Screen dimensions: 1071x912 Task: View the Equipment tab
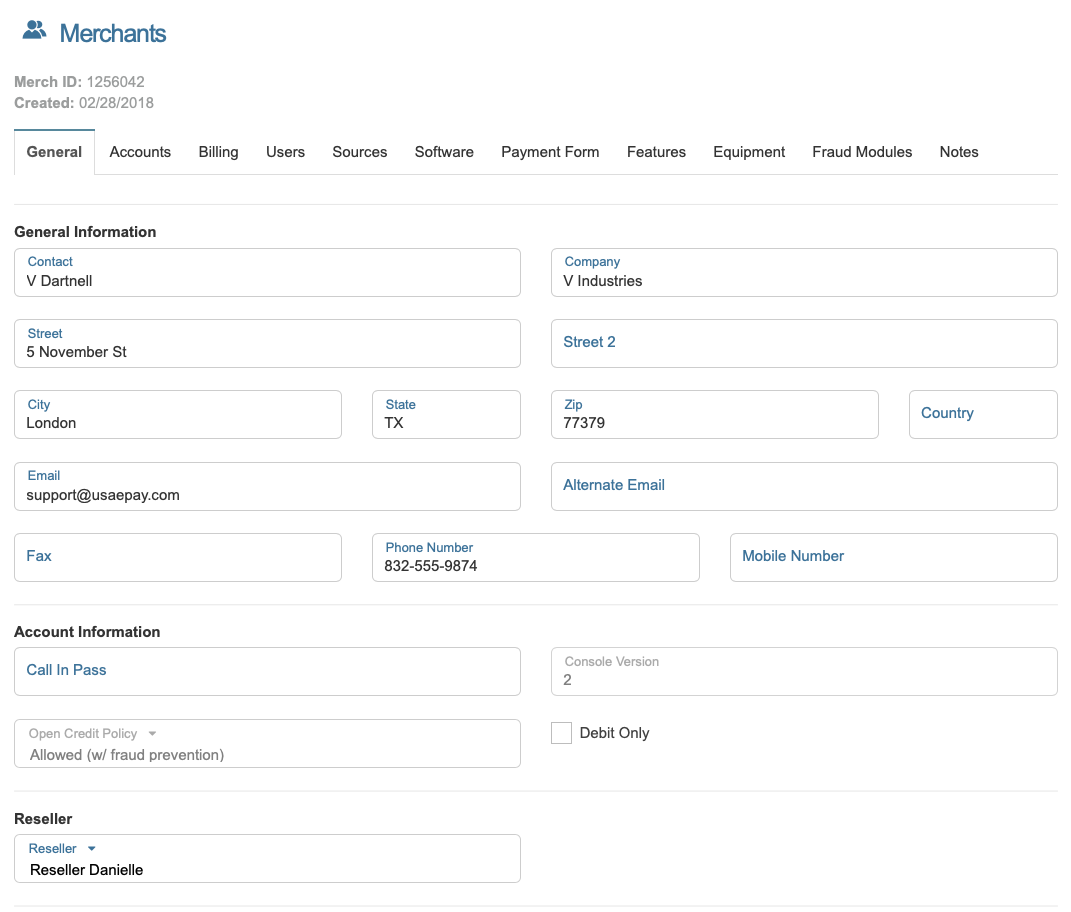pyautogui.click(x=749, y=152)
